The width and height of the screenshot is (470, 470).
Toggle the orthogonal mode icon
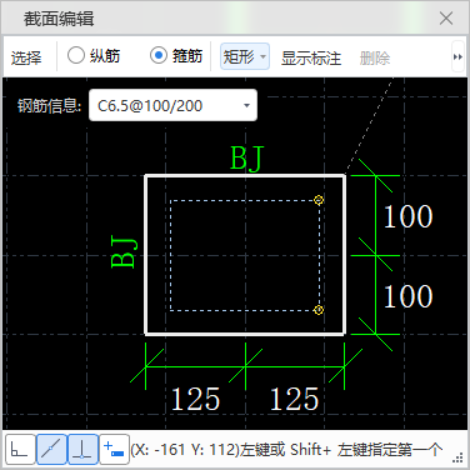pos(20,449)
